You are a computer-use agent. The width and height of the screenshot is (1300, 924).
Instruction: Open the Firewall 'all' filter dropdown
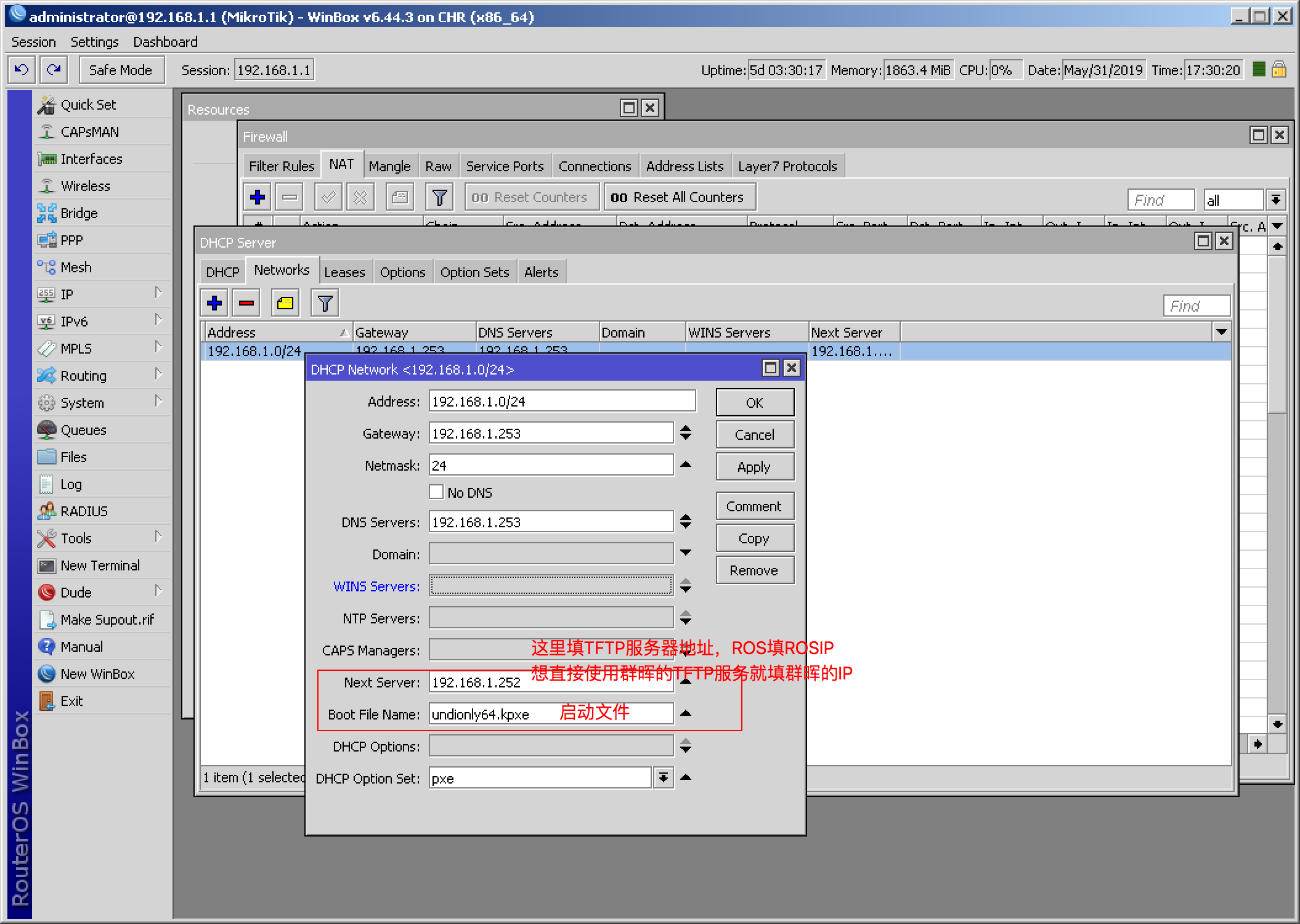click(x=1276, y=200)
